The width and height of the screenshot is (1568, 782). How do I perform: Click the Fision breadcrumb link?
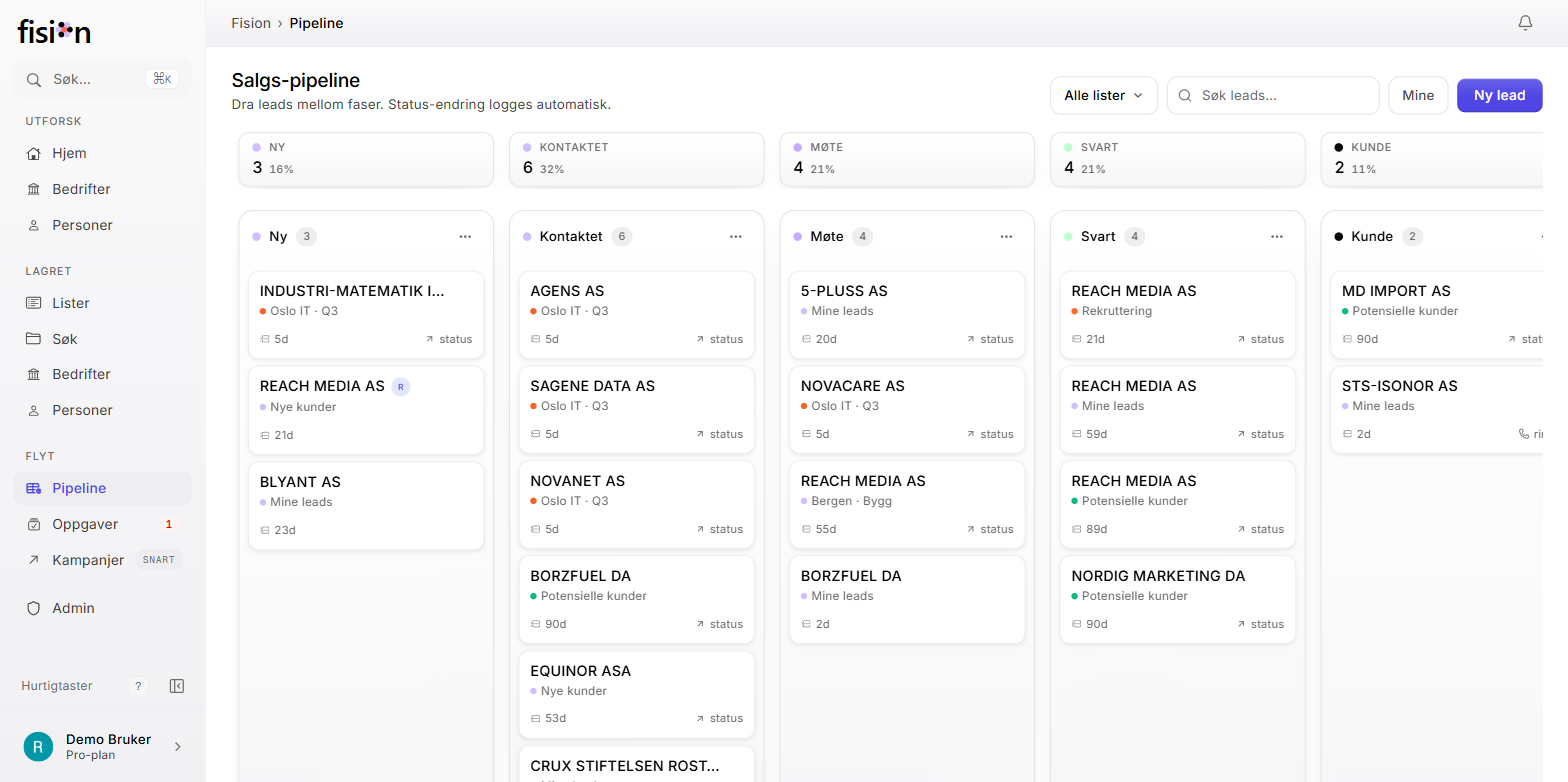click(251, 23)
